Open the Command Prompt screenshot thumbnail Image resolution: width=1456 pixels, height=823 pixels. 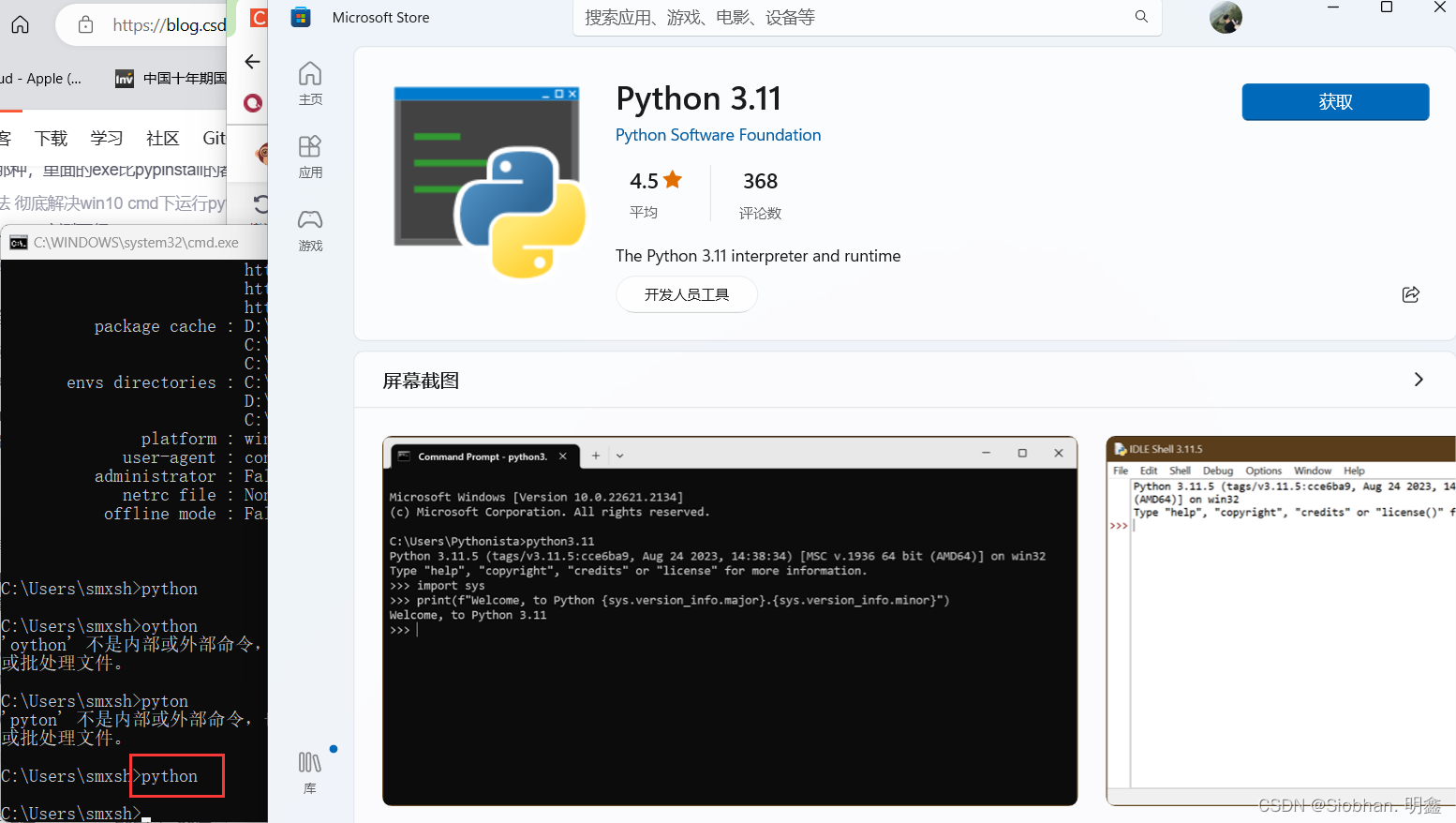pos(729,621)
